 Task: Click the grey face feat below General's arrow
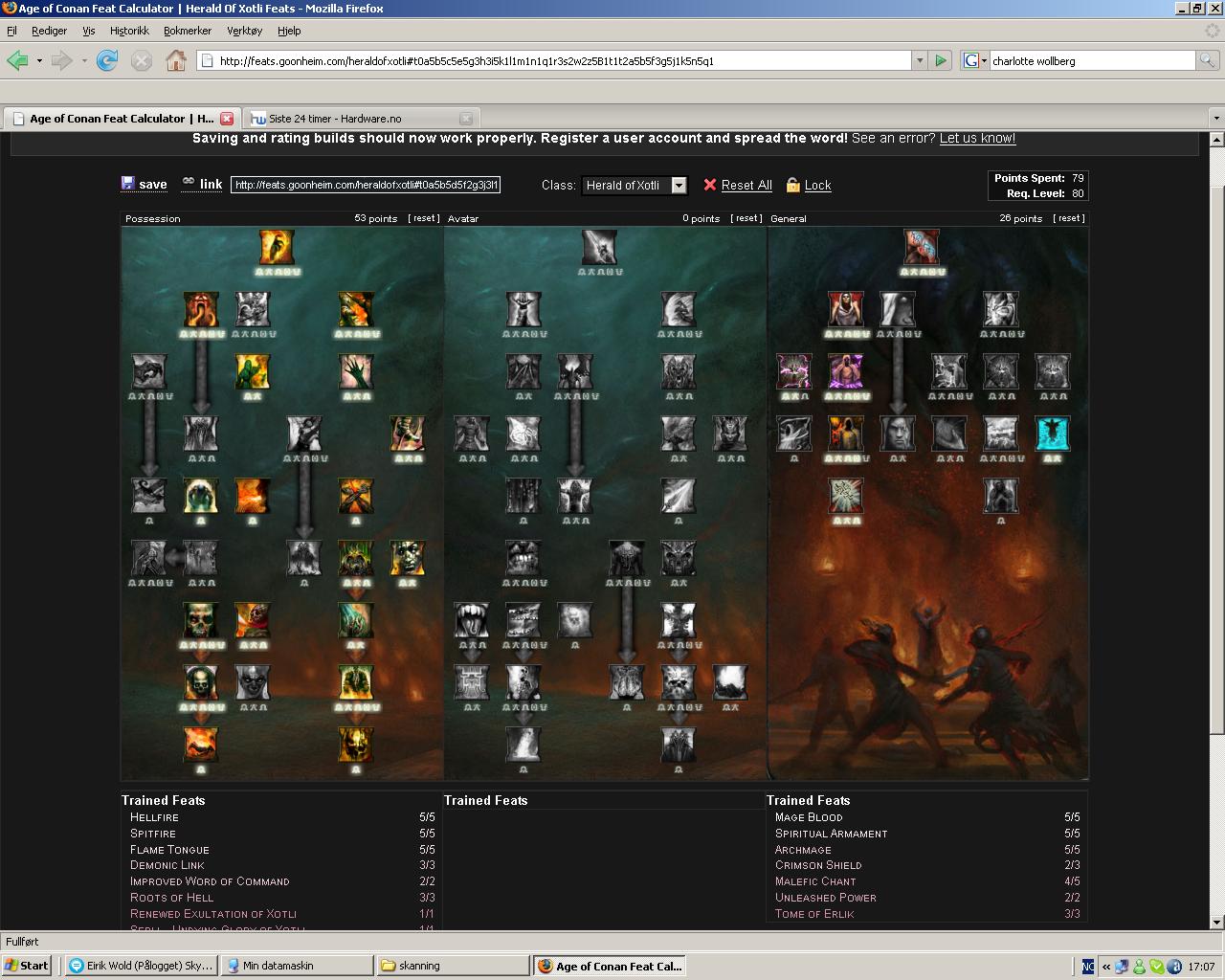tap(898, 434)
